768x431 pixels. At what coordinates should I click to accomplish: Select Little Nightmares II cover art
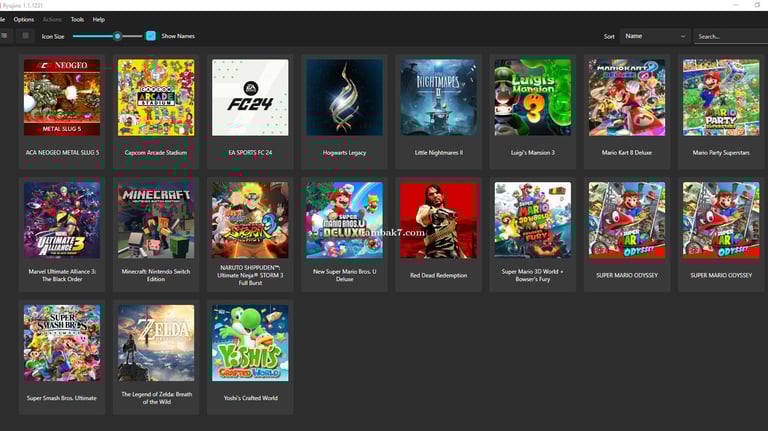tap(438, 97)
